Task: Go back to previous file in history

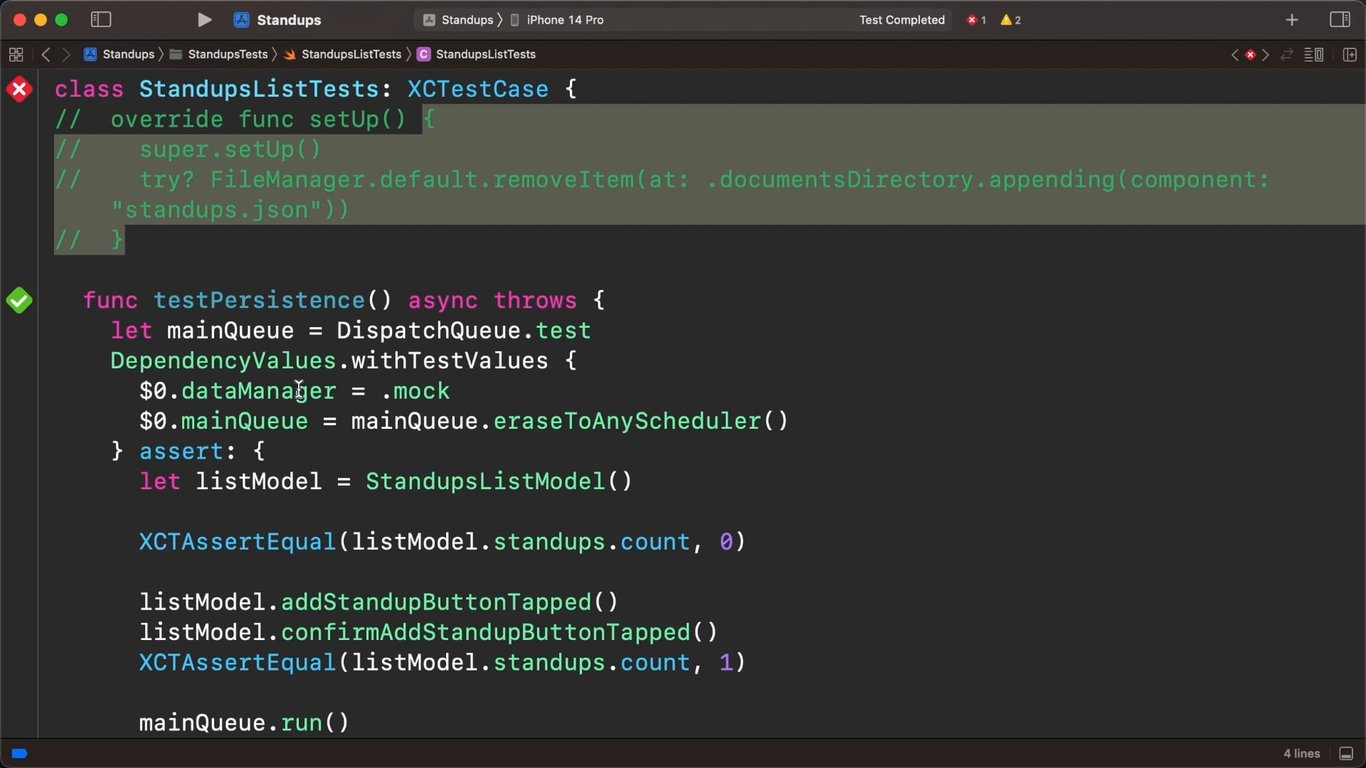Action: (46, 54)
